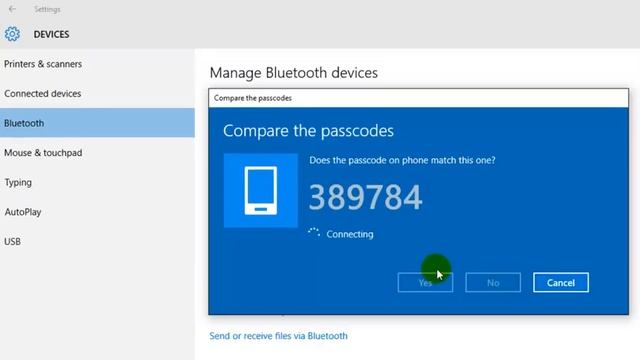Confirm passcode with Yes button
The height and width of the screenshot is (360, 640).
point(425,282)
